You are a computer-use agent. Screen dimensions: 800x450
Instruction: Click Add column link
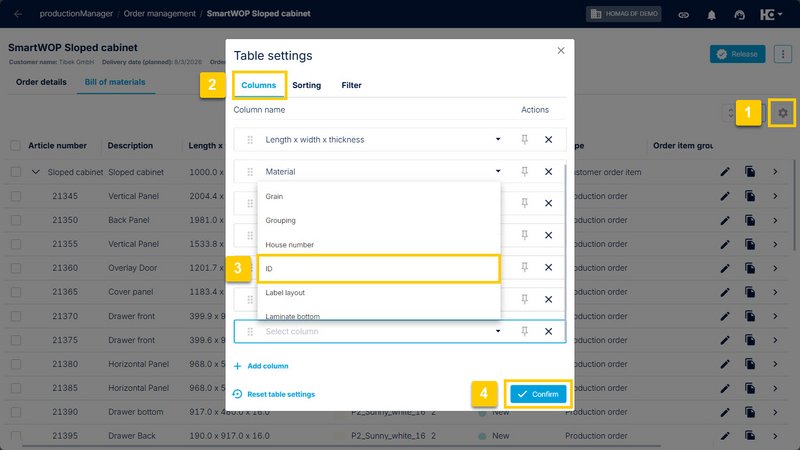(261, 366)
